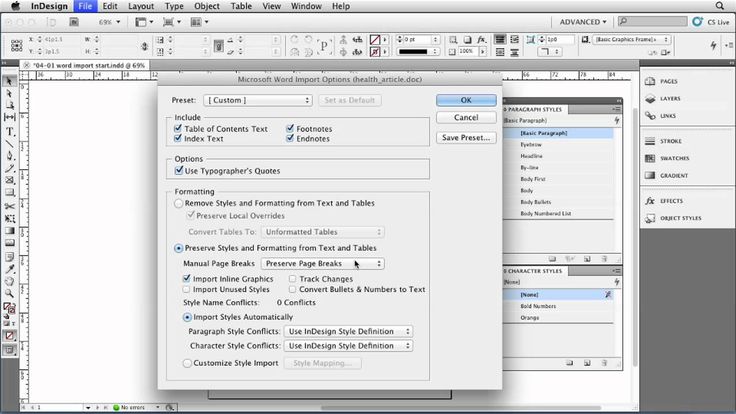Click the stroke color swatch in Control panel
Image resolution: width=736 pixels, height=414 pixels.
coord(375,52)
